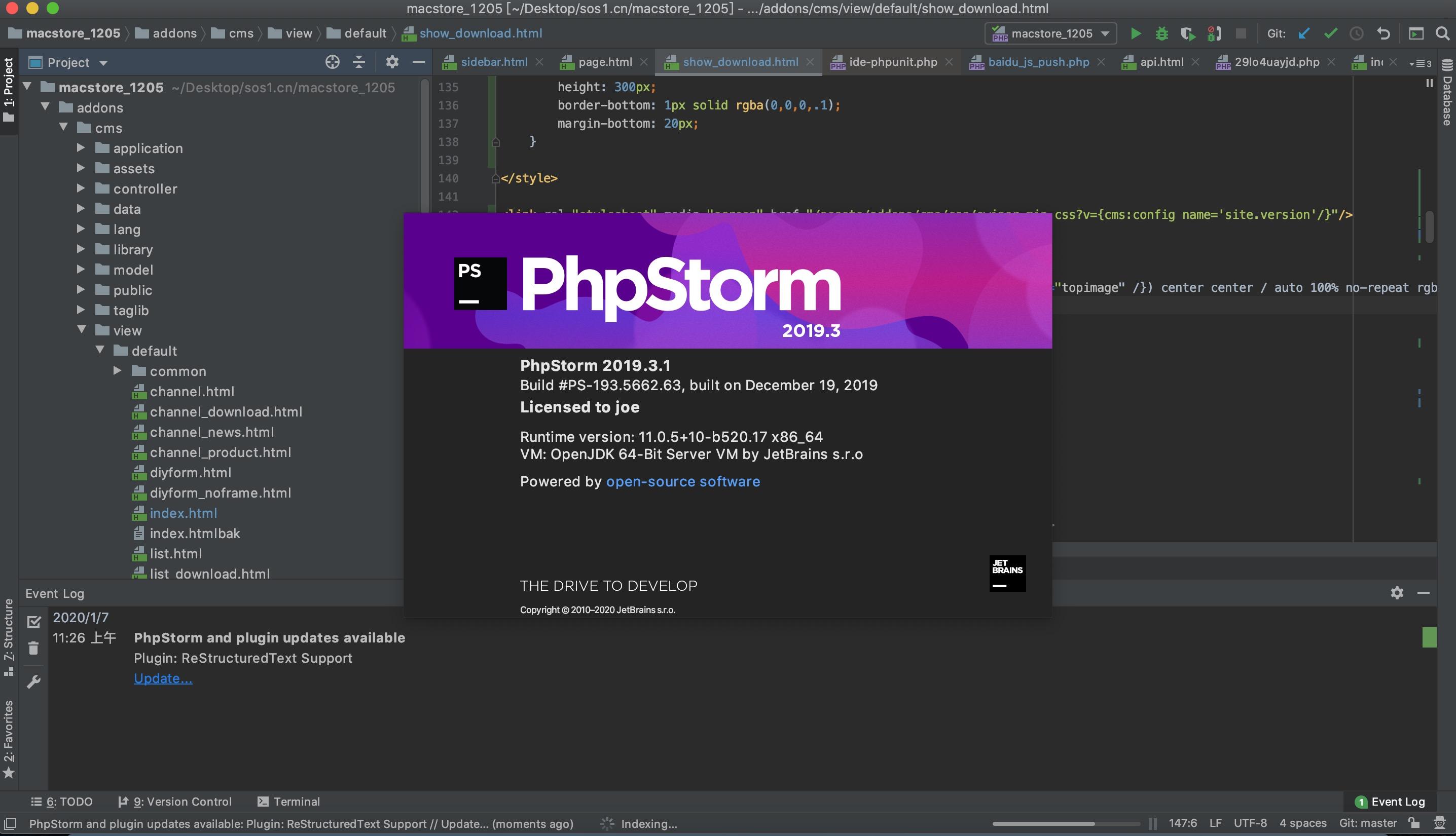This screenshot has width=1456, height=836.
Task: Open Project panel gear settings
Action: [392, 62]
